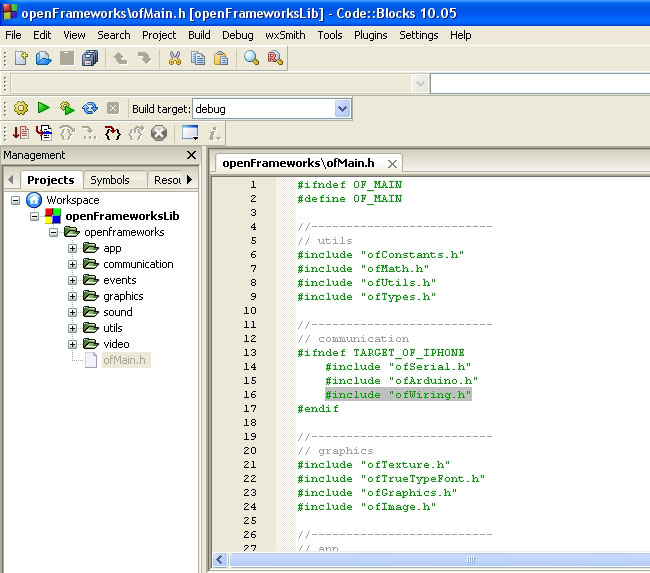
Task: Click the Debug windows toolbar icon
Action: (189, 133)
